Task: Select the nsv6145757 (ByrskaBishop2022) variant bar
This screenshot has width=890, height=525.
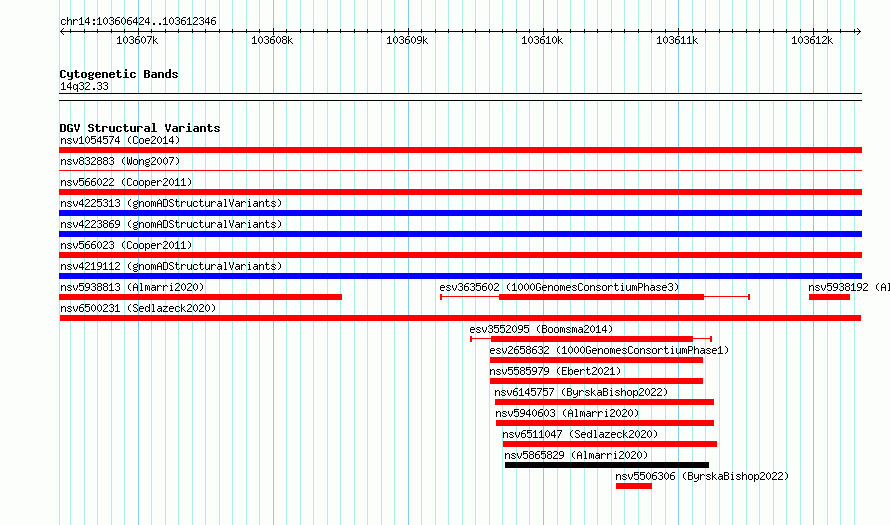Action: coord(604,402)
